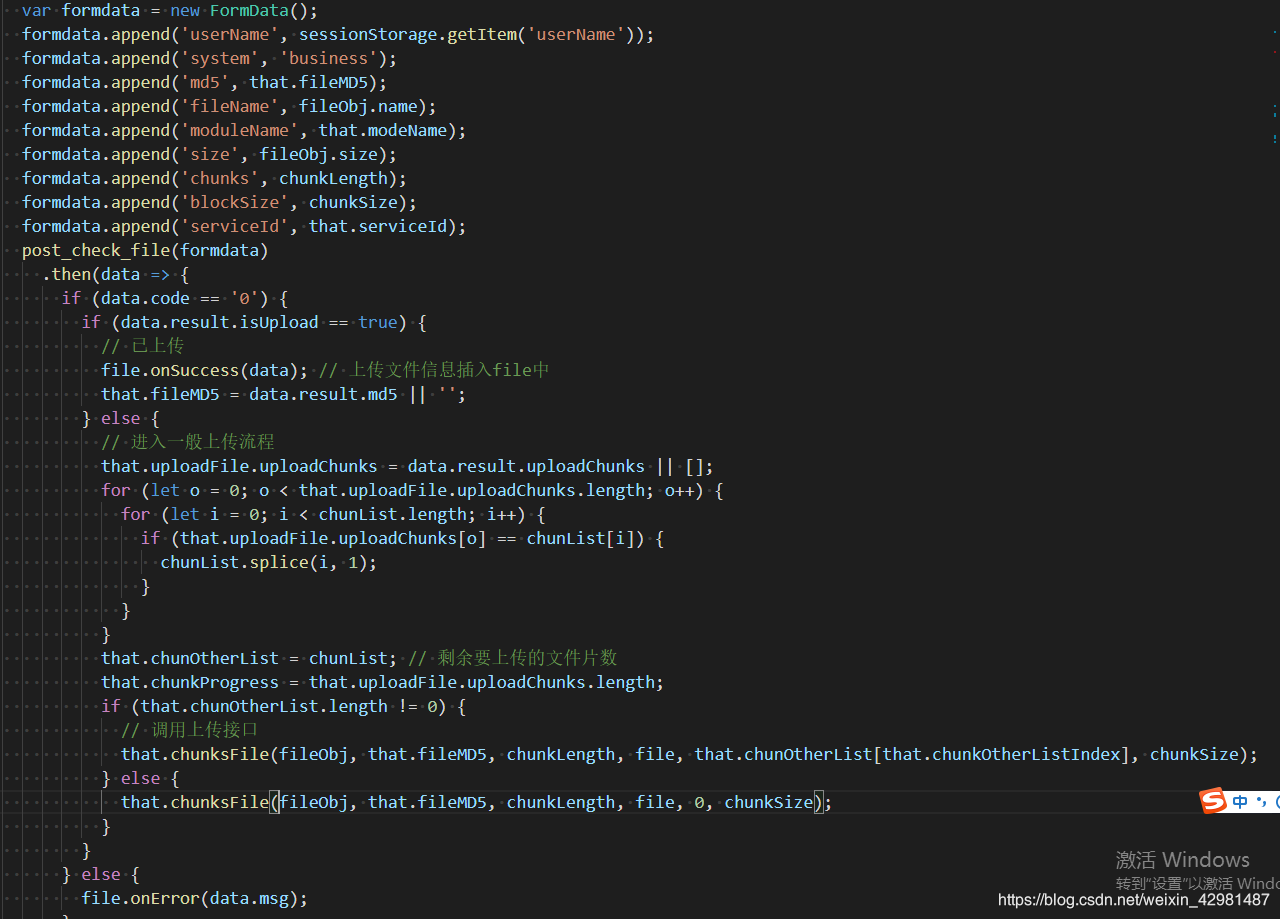The width and height of the screenshot is (1280, 919).
Task: Click the '// 已上传' comment
Action: [142, 347]
